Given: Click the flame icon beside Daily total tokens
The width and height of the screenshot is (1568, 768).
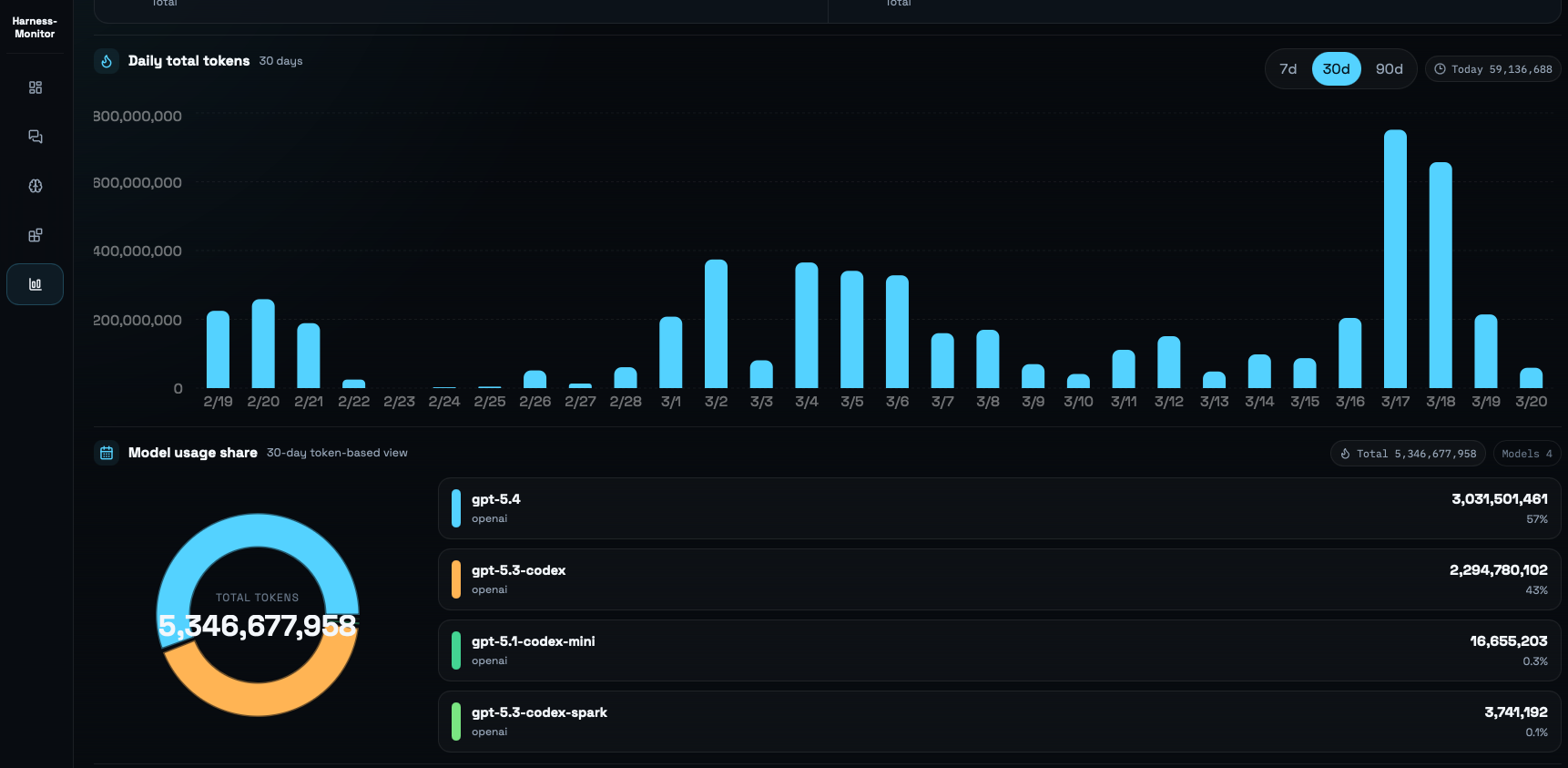Looking at the screenshot, I should tap(107, 61).
